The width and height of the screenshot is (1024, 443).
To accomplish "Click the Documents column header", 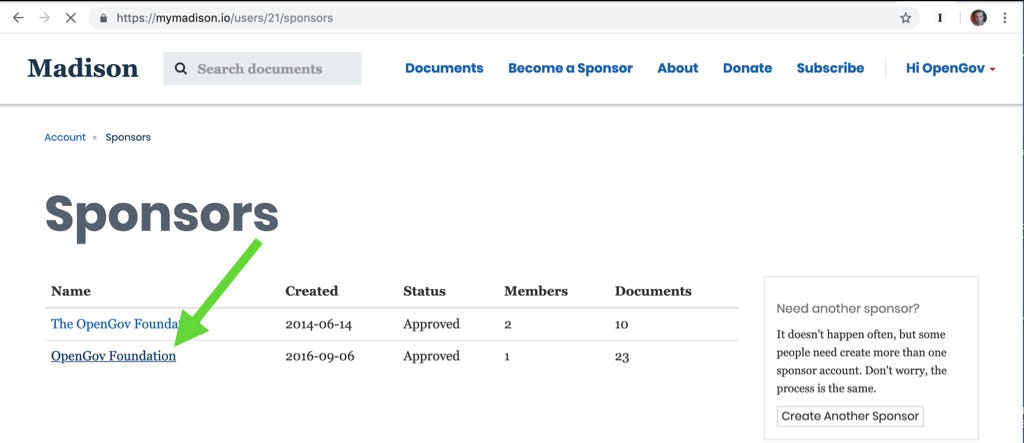I will pos(653,291).
